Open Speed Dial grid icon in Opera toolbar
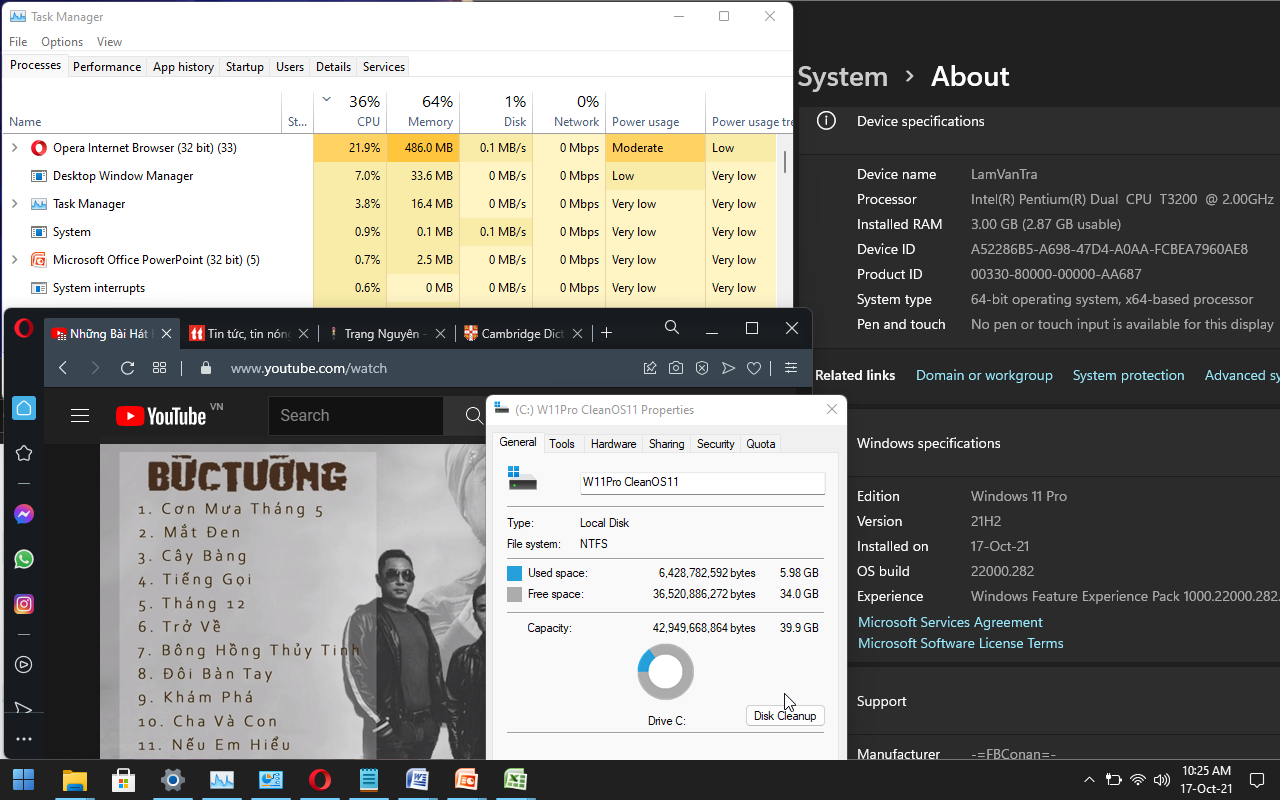The image size is (1280, 800). 159,368
